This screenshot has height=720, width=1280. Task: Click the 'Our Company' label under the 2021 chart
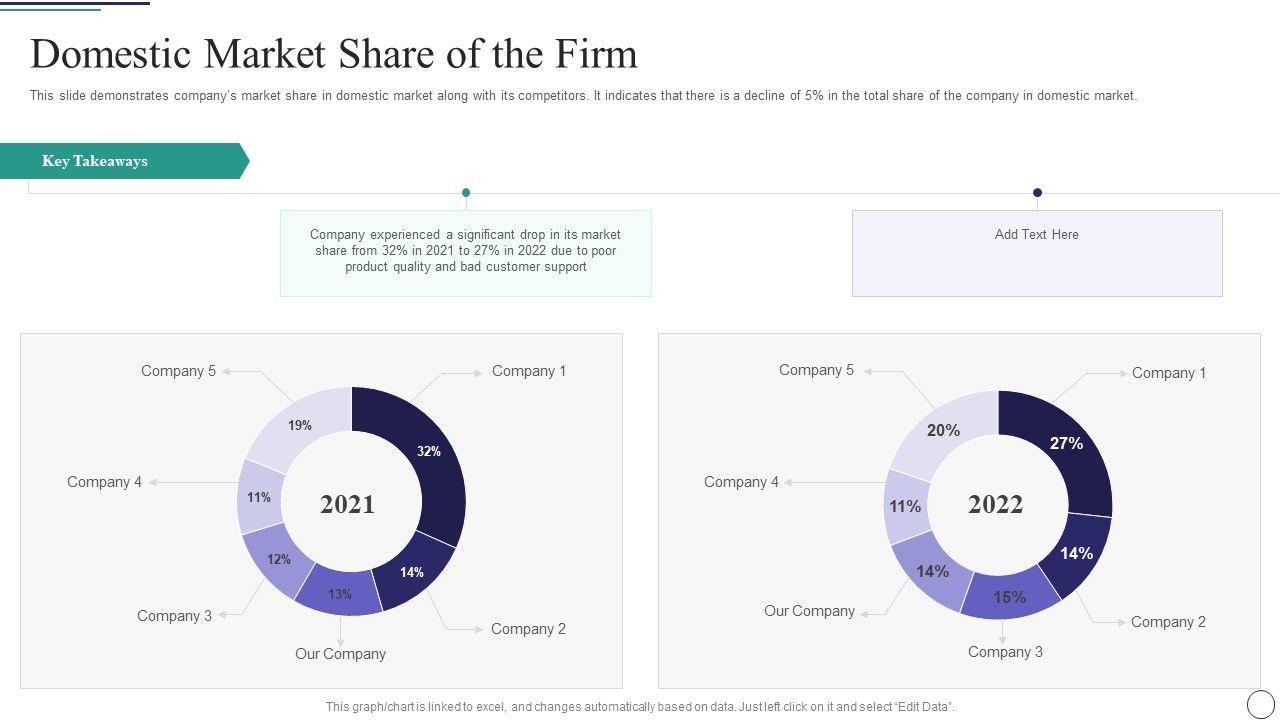click(x=340, y=654)
